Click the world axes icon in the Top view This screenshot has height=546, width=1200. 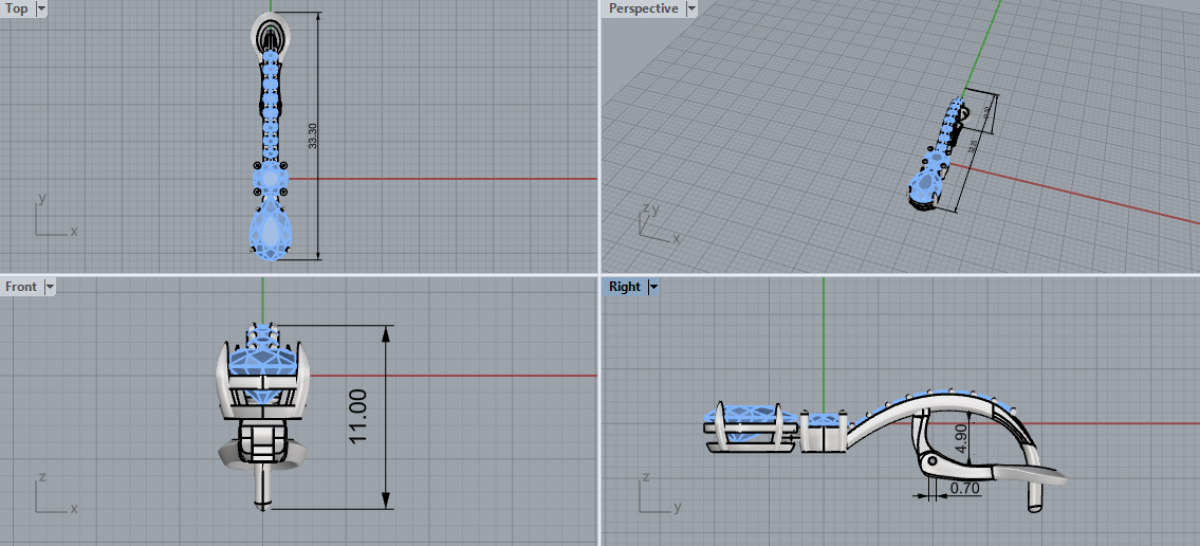[55, 215]
